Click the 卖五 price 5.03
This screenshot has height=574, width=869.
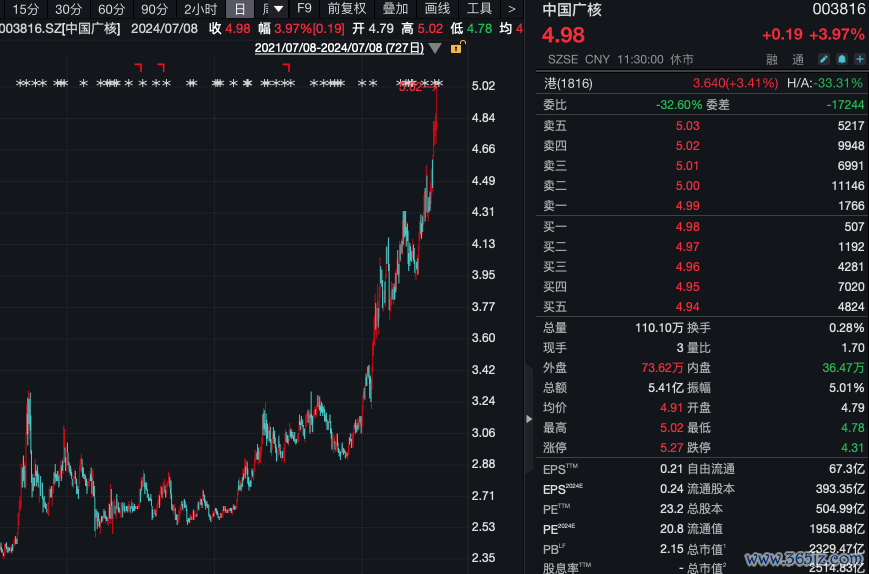pyautogui.click(x=687, y=126)
